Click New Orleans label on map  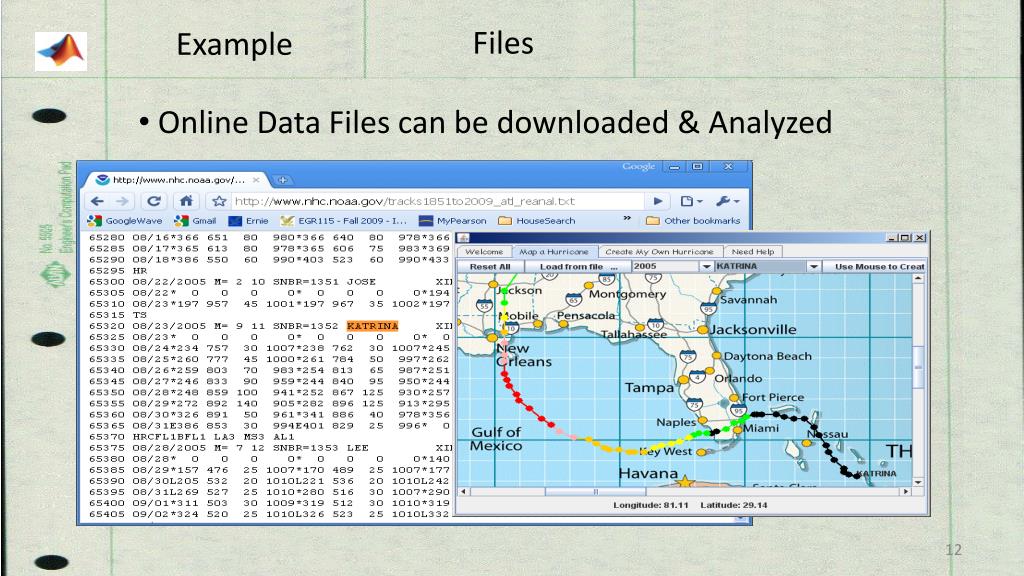[x=524, y=355]
